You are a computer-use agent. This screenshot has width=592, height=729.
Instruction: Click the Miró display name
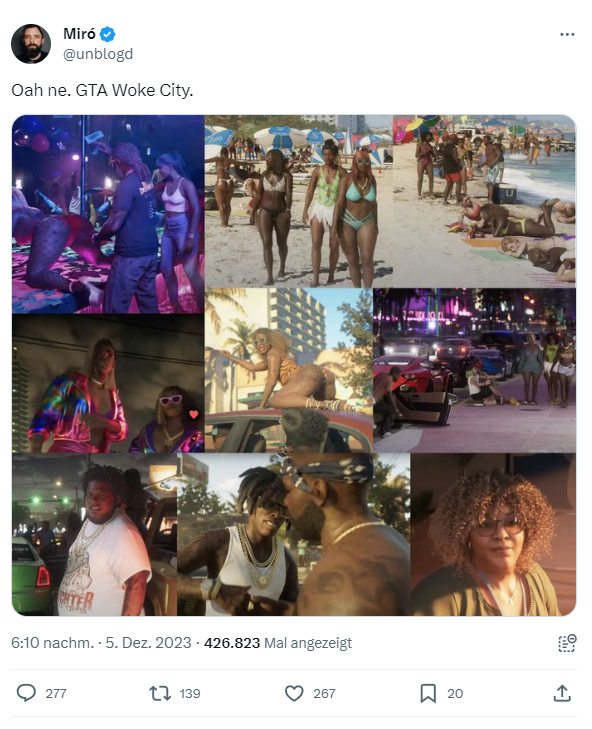(x=79, y=34)
